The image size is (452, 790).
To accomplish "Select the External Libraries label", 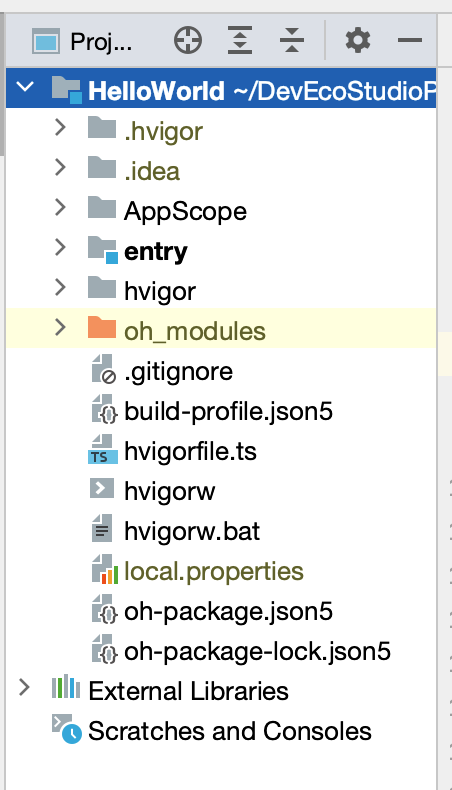I will pyautogui.click(x=188, y=691).
